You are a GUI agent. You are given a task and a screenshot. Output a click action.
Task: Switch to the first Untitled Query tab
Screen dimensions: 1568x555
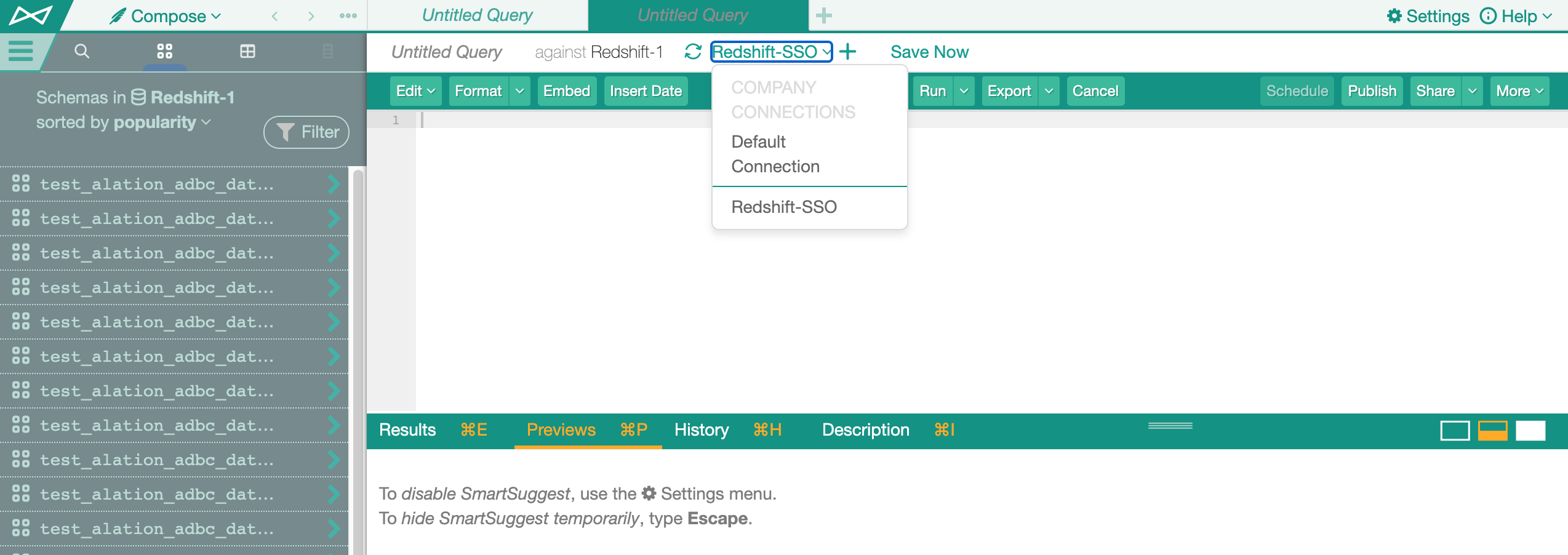click(478, 15)
